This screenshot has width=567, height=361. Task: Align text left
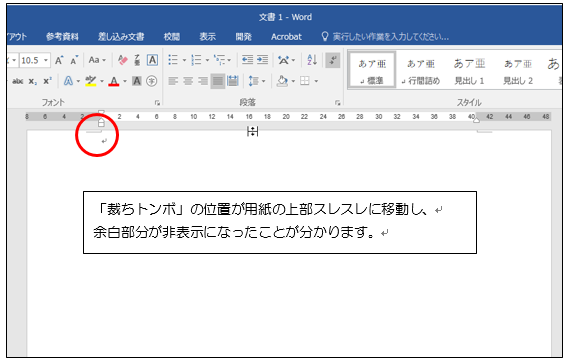(x=173, y=81)
